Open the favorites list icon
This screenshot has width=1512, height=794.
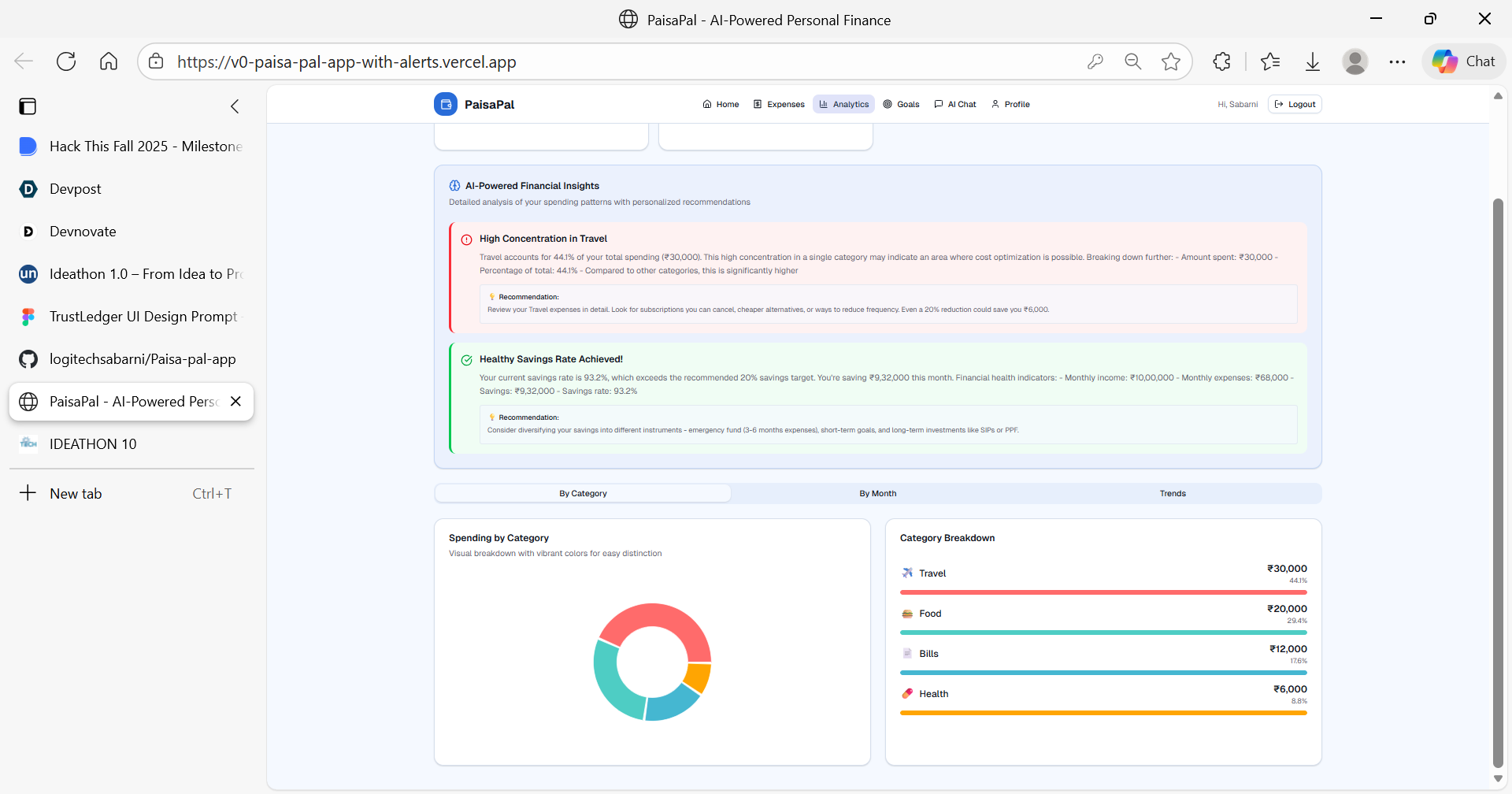pos(1270,61)
